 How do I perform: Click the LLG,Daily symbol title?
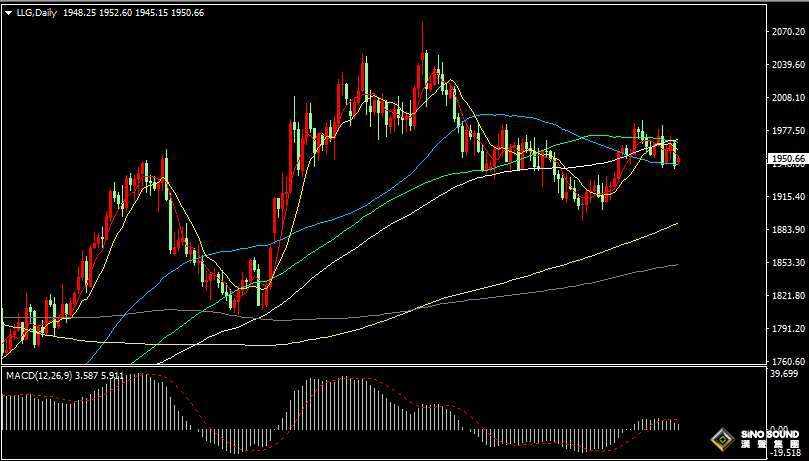coord(36,12)
